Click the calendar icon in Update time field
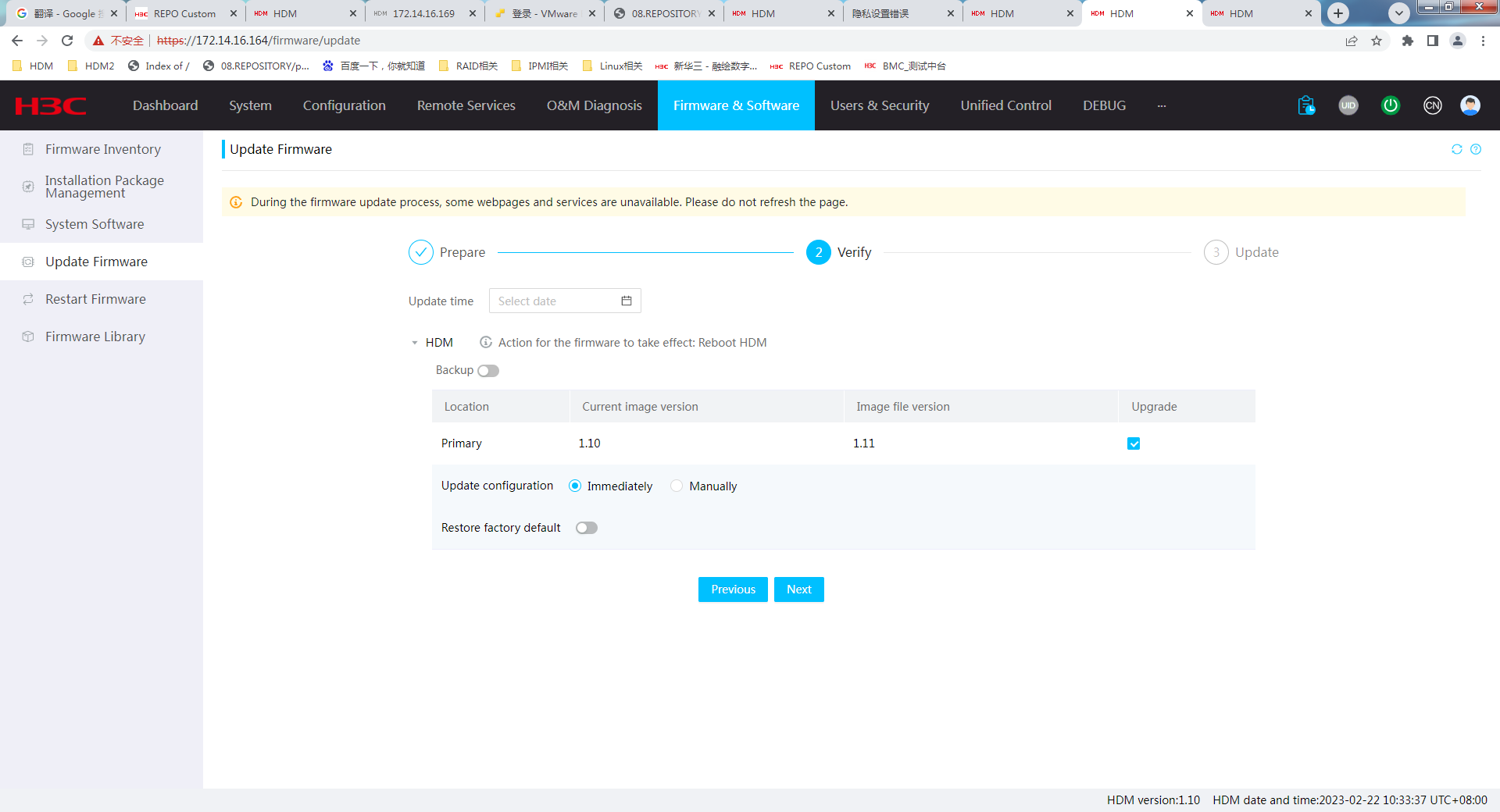The image size is (1500, 812). (x=627, y=301)
